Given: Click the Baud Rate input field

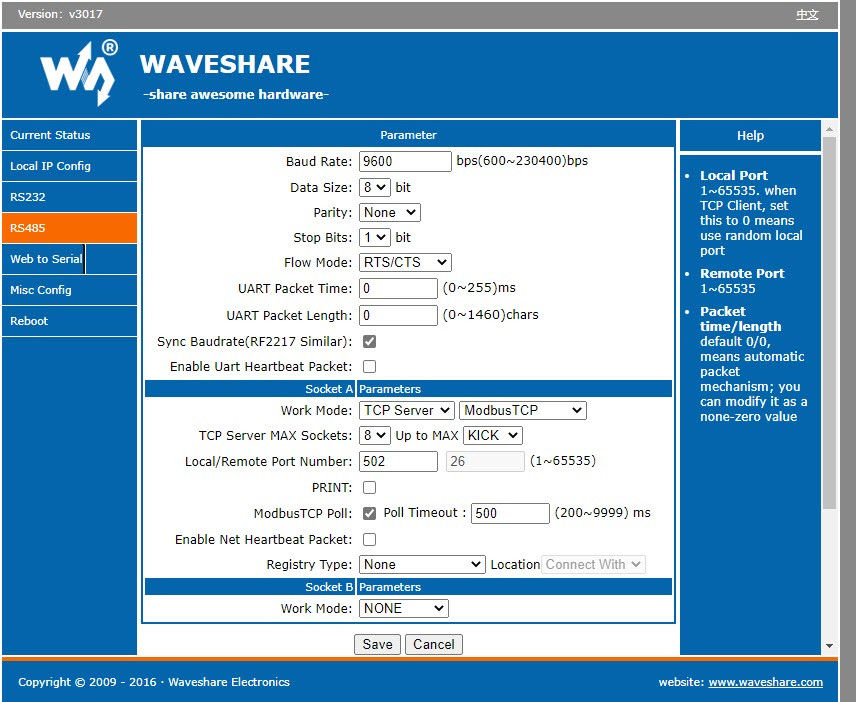Looking at the screenshot, I should [405, 162].
